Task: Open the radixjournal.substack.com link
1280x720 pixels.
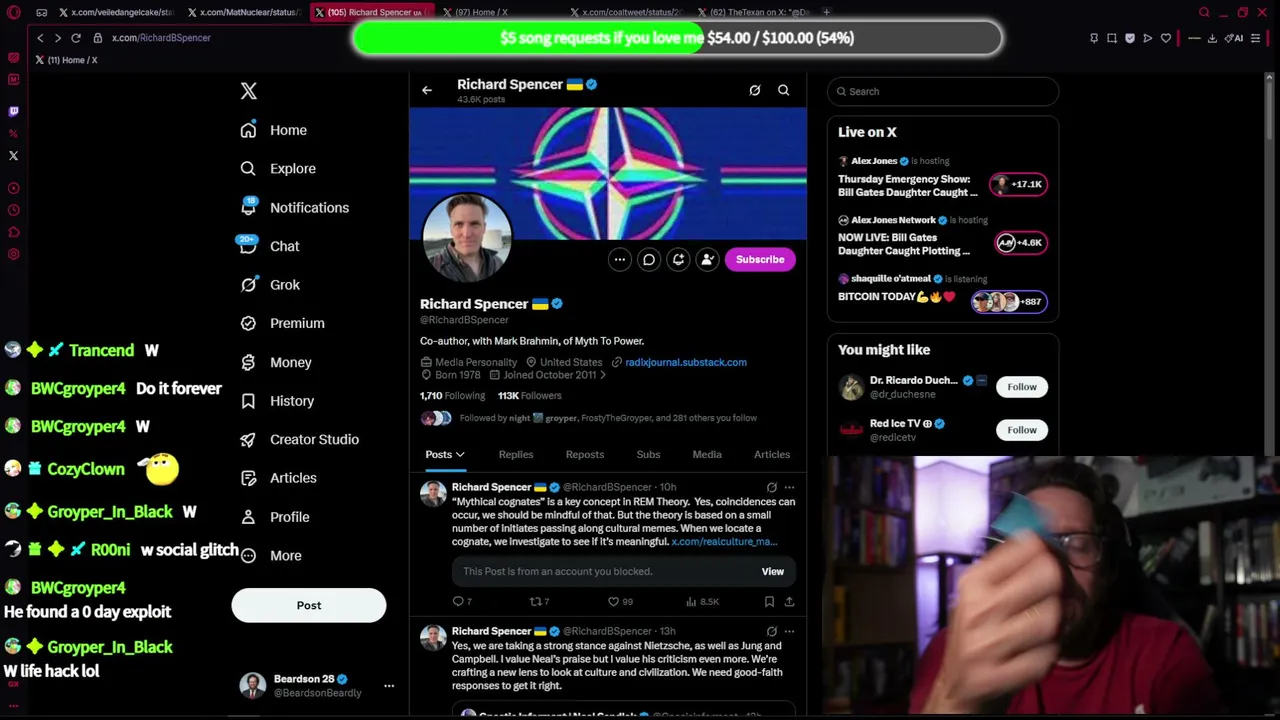Action: (x=686, y=362)
